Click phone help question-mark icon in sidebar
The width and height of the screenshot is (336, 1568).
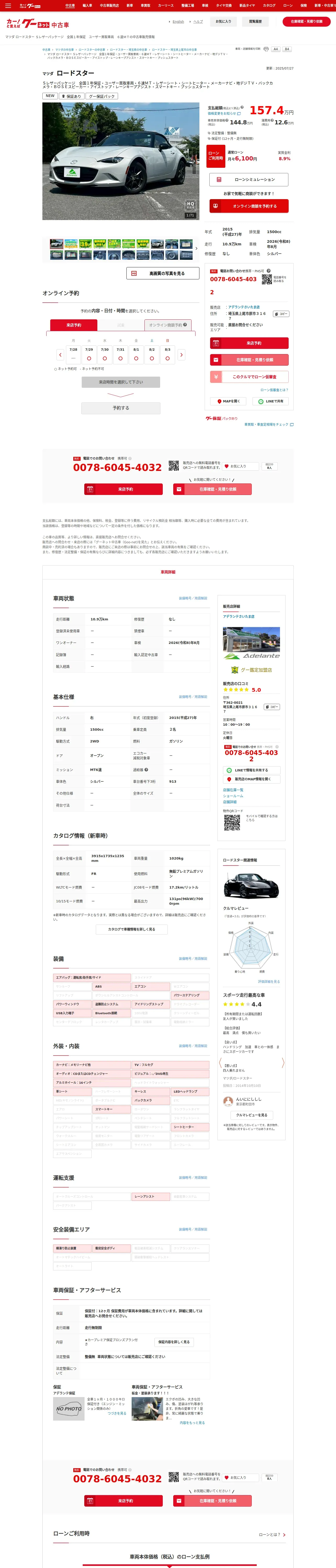(268, 271)
